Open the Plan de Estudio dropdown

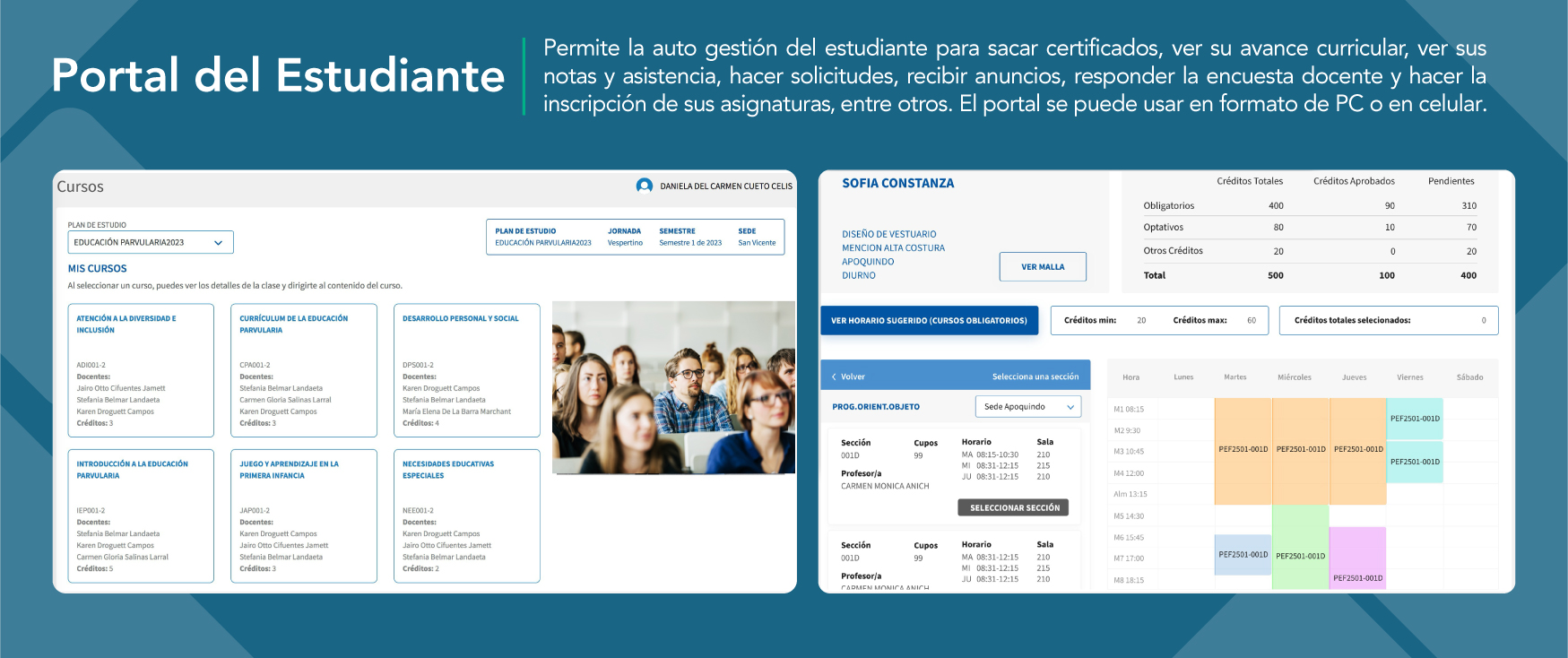(151, 242)
